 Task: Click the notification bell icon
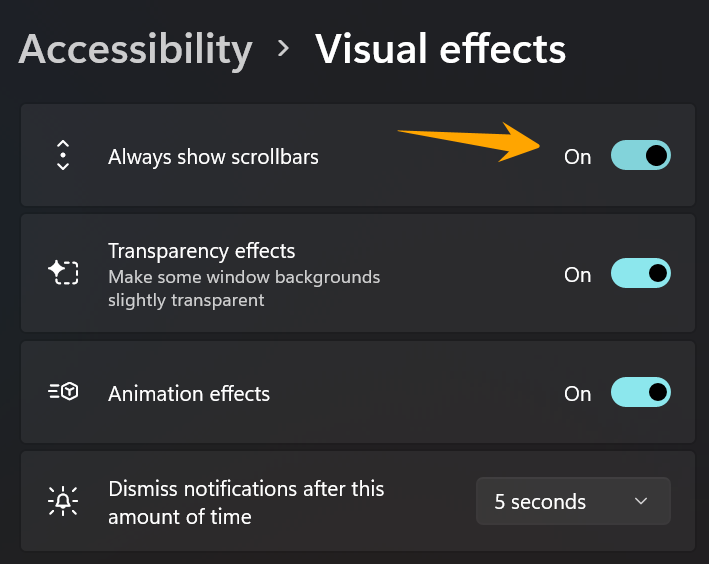click(63, 501)
